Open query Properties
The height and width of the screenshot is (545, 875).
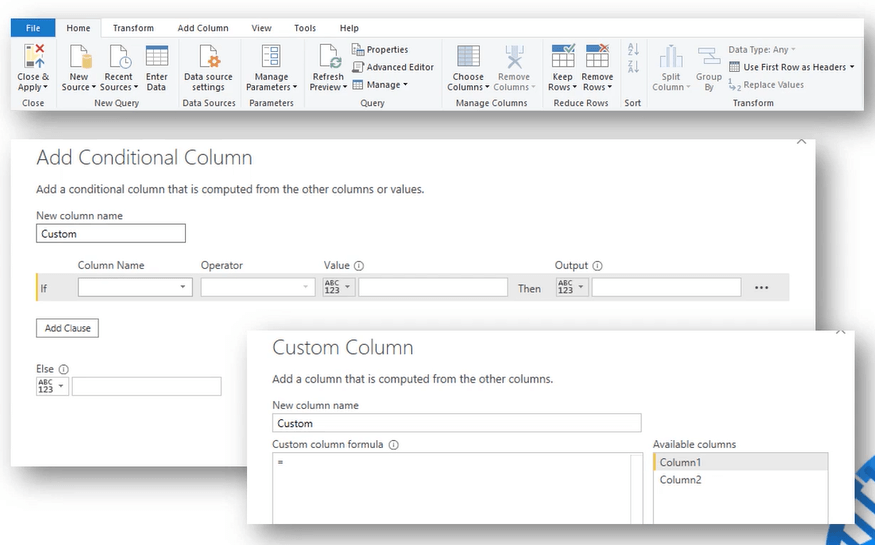click(380, 50)
